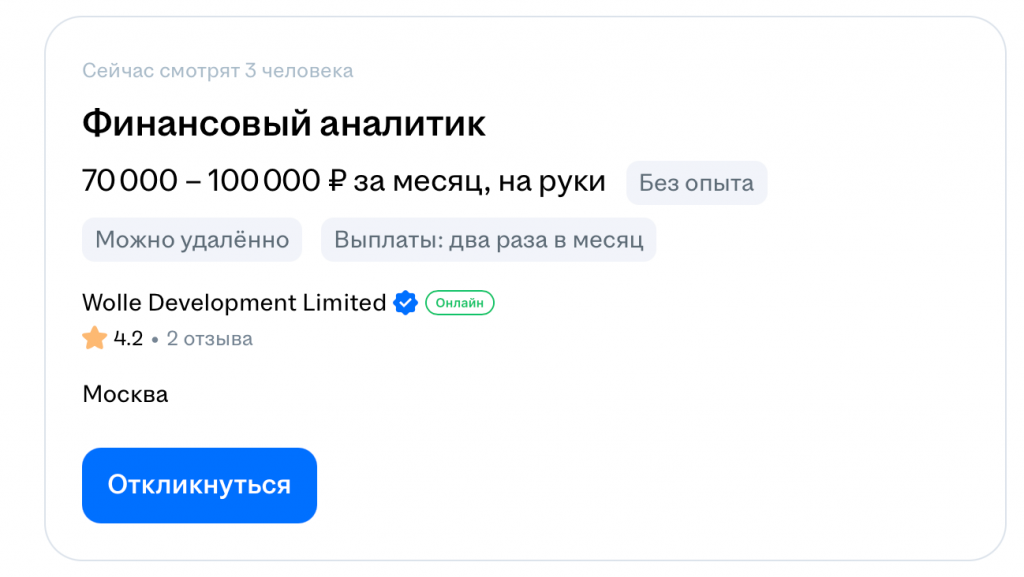Viewport: 1024px width, 577px height.
Task: Expand company info for Wolle Development Limited
Action: (234, 302)
